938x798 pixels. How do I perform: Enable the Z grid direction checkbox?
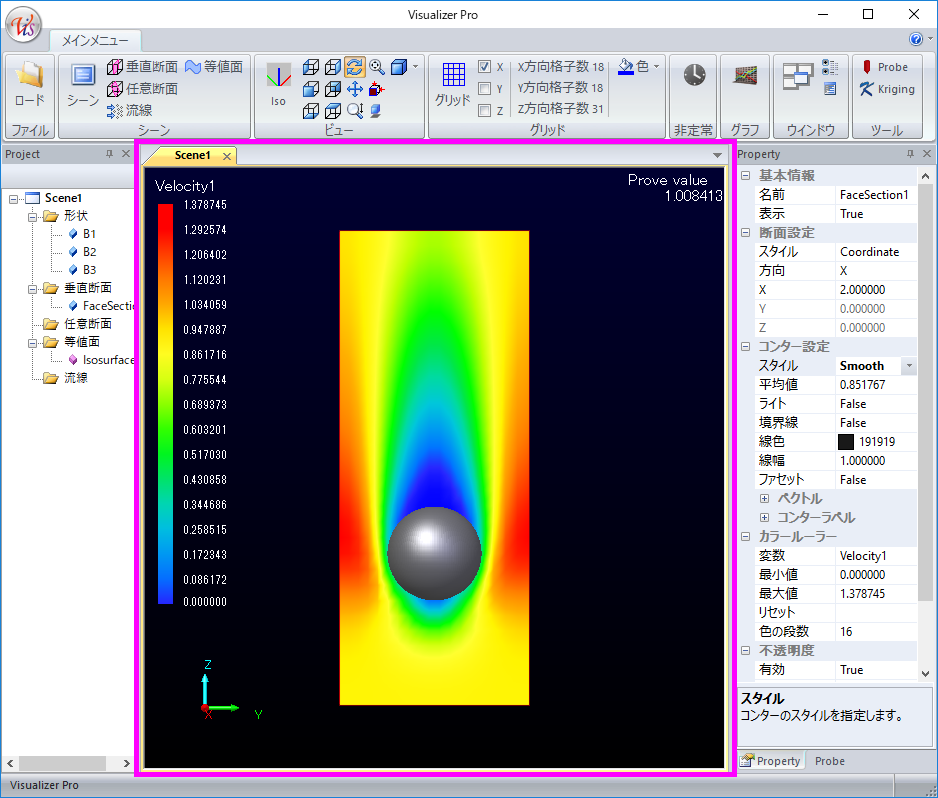tap(484, 110)
